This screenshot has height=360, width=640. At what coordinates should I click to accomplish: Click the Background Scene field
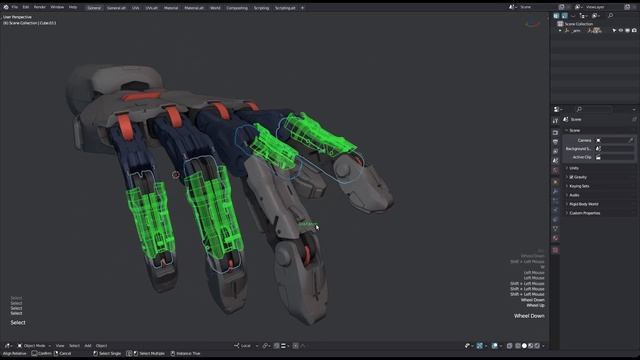coord(615,149)
